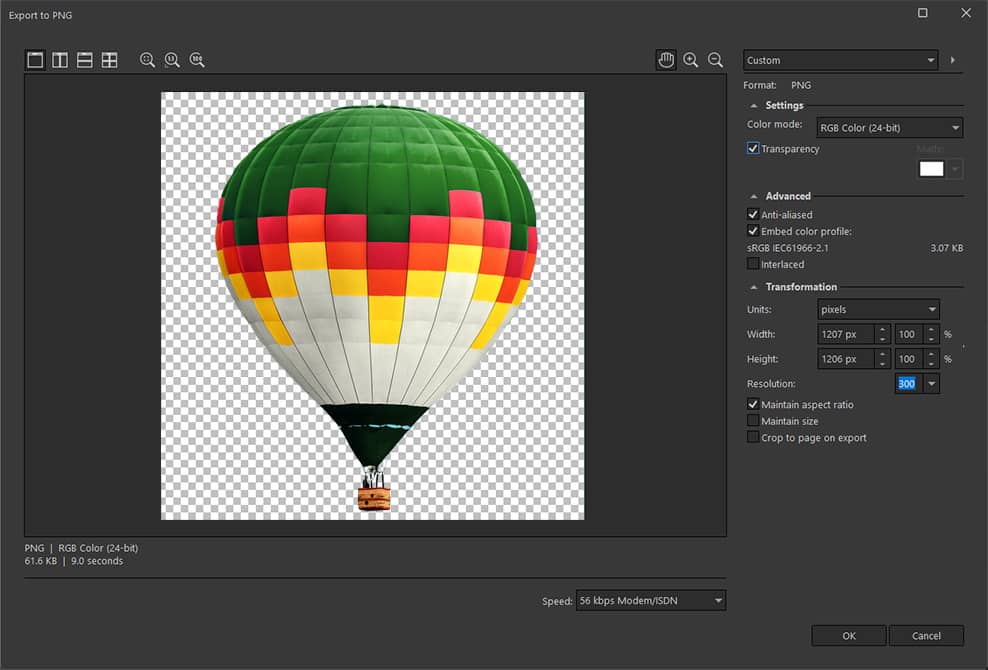Switch to two horizontal previews layout
This screenshot has width=988, height=670.
point(85,60)
